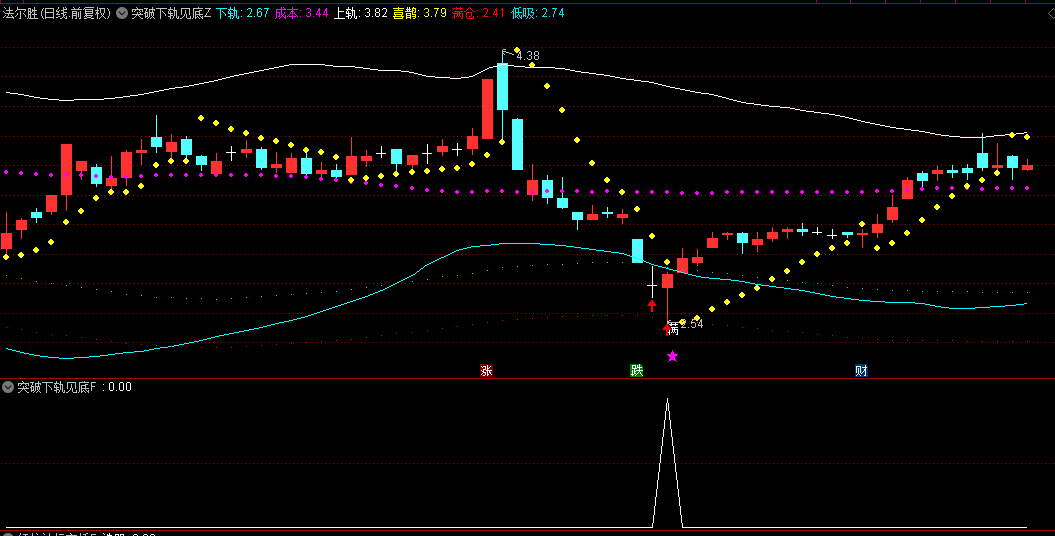The image size is (1055, 536).
Task: Click the lower red arrow near 2.54
Action: coord(667,329)
